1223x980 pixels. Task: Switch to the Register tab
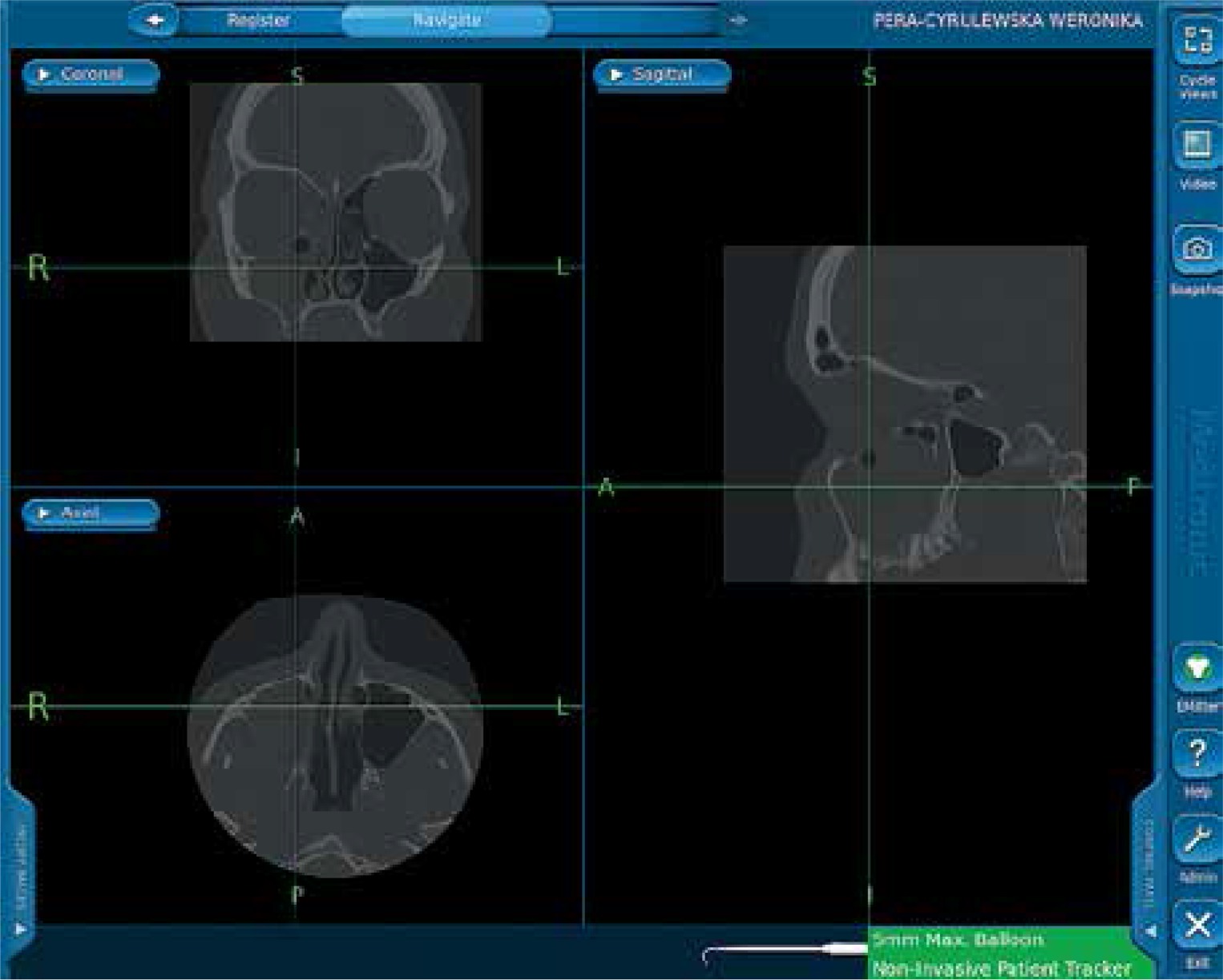(x=258, y=20)
